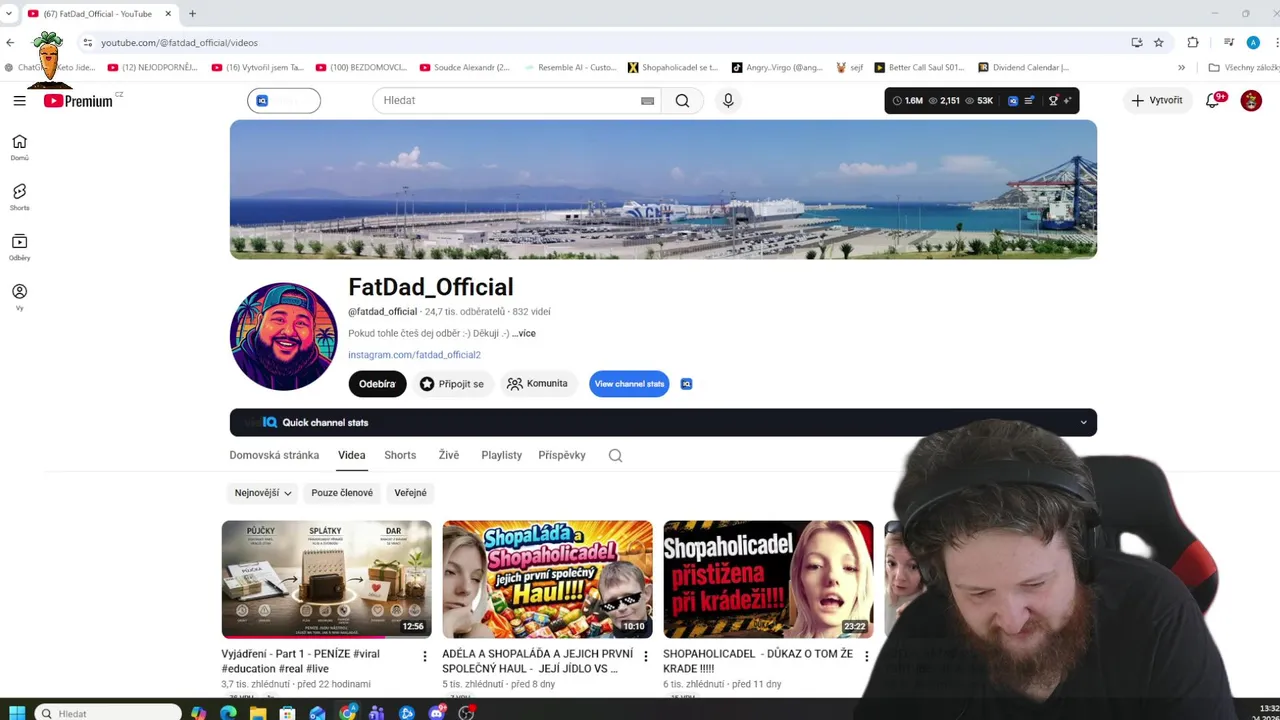Open the Vy profile section in sidebar
Screen dimensions: 1280x720
click(19, 297)
